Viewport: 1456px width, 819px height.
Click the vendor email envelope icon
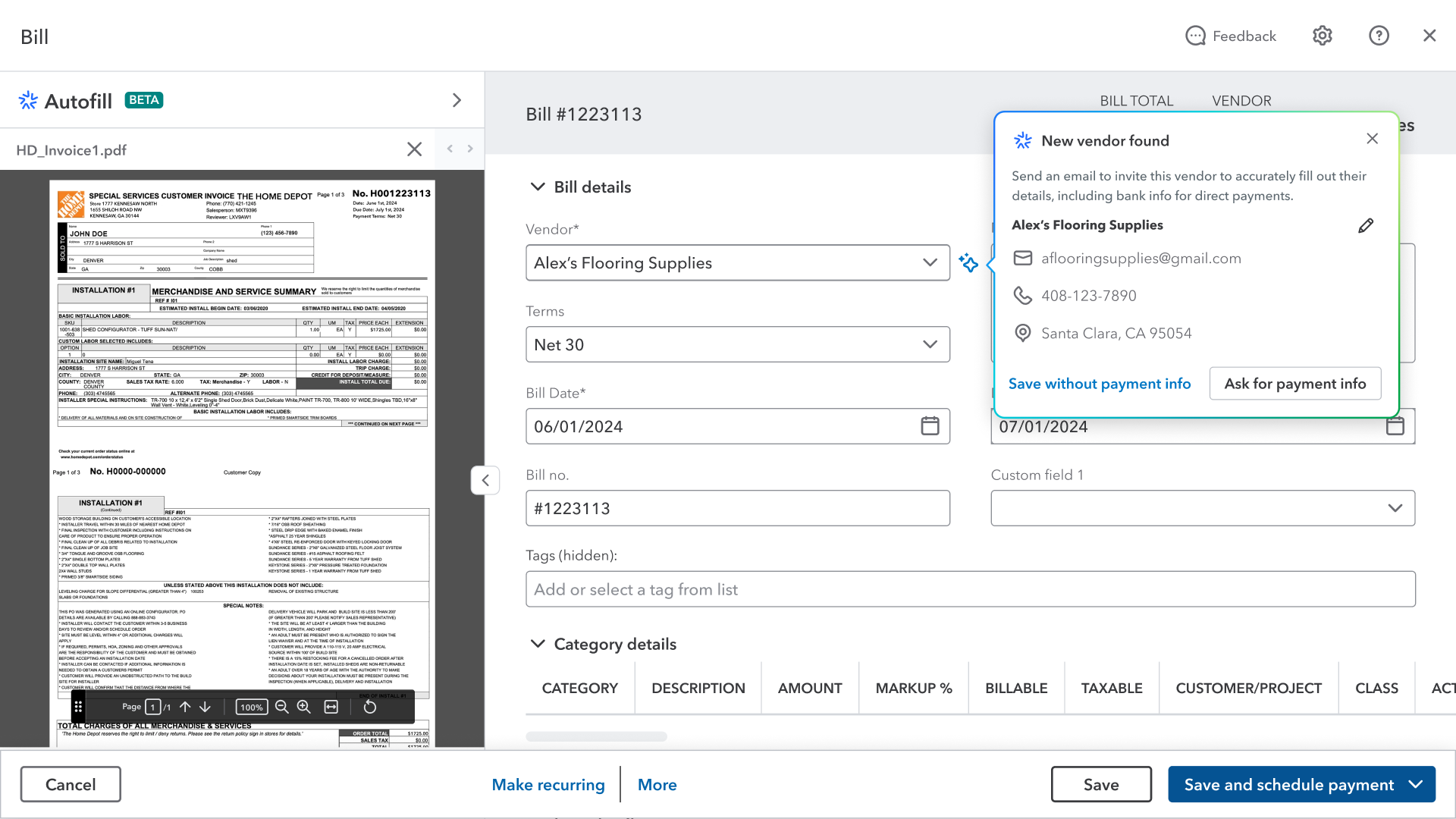tap(1023, 259)
